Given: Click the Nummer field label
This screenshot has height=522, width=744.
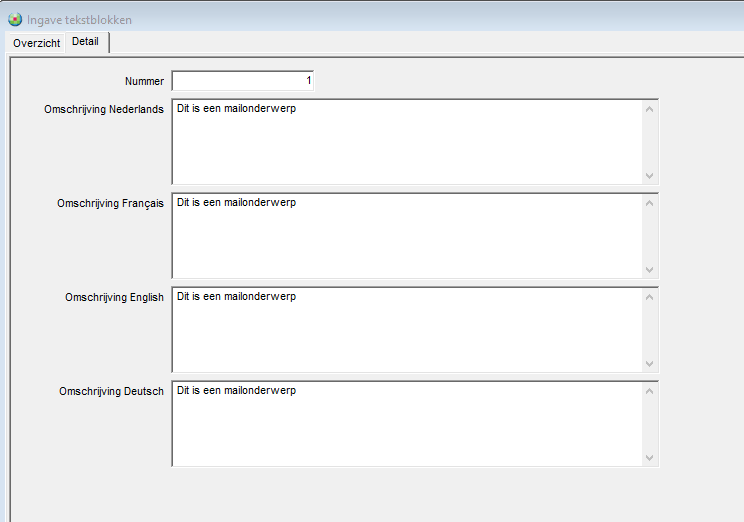Looking at the screenshot, I should point(144,81).
